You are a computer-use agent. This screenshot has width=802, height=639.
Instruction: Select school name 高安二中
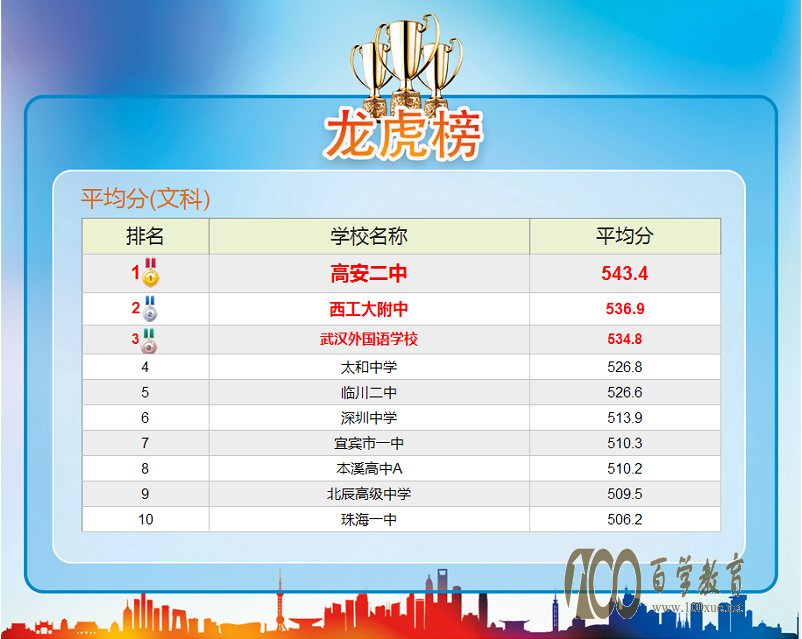tap(369, 274)
